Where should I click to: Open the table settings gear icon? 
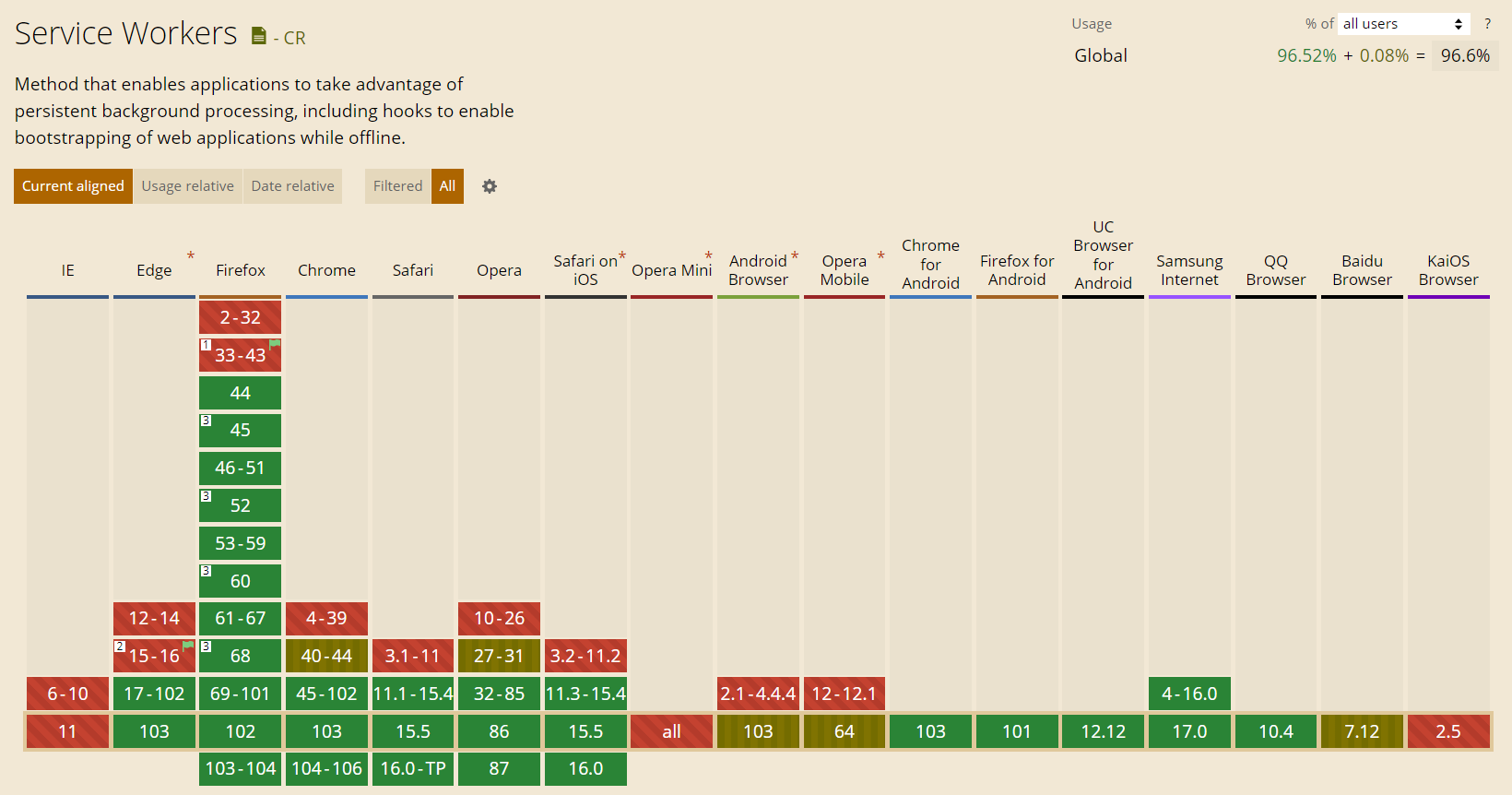point(490,186)
